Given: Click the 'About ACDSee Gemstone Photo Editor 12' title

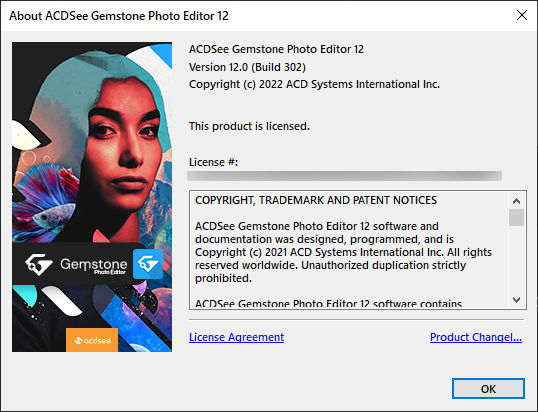Looking at the screenshot, I should click(119, 16).
